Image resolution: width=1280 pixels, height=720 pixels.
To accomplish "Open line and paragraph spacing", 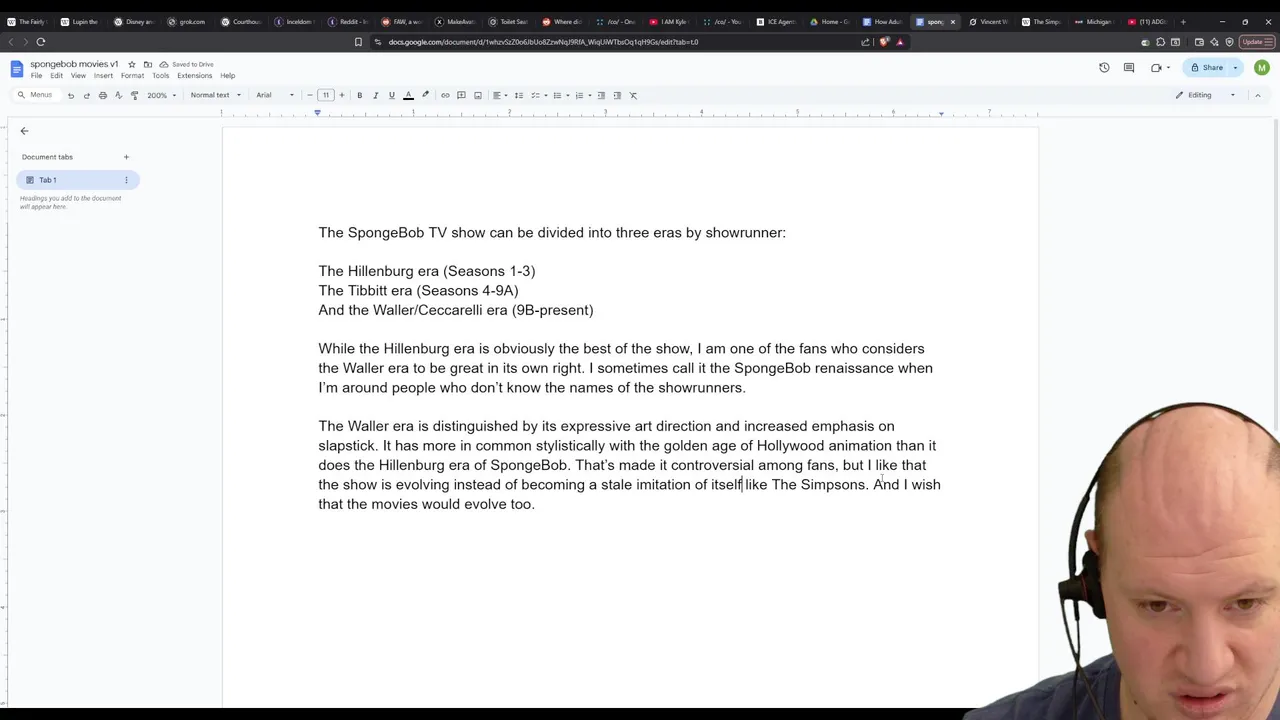I will click(x=518, y=95).
